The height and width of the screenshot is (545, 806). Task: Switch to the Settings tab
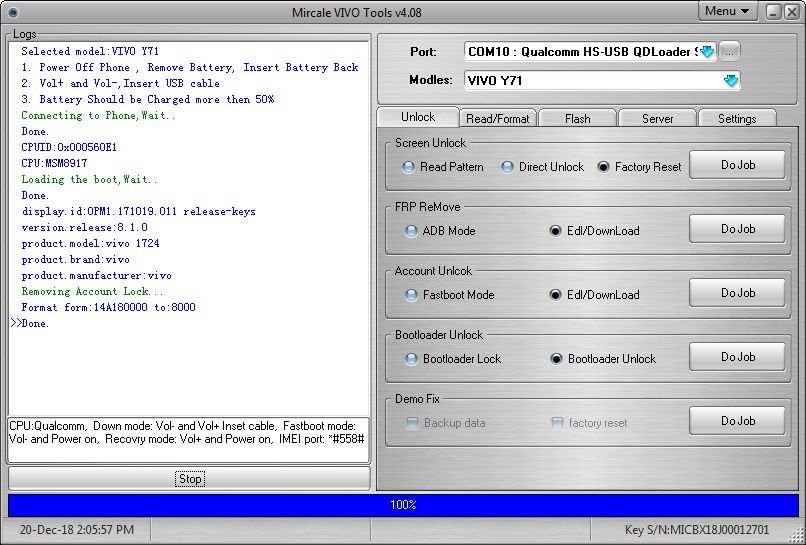pos(737,119)
